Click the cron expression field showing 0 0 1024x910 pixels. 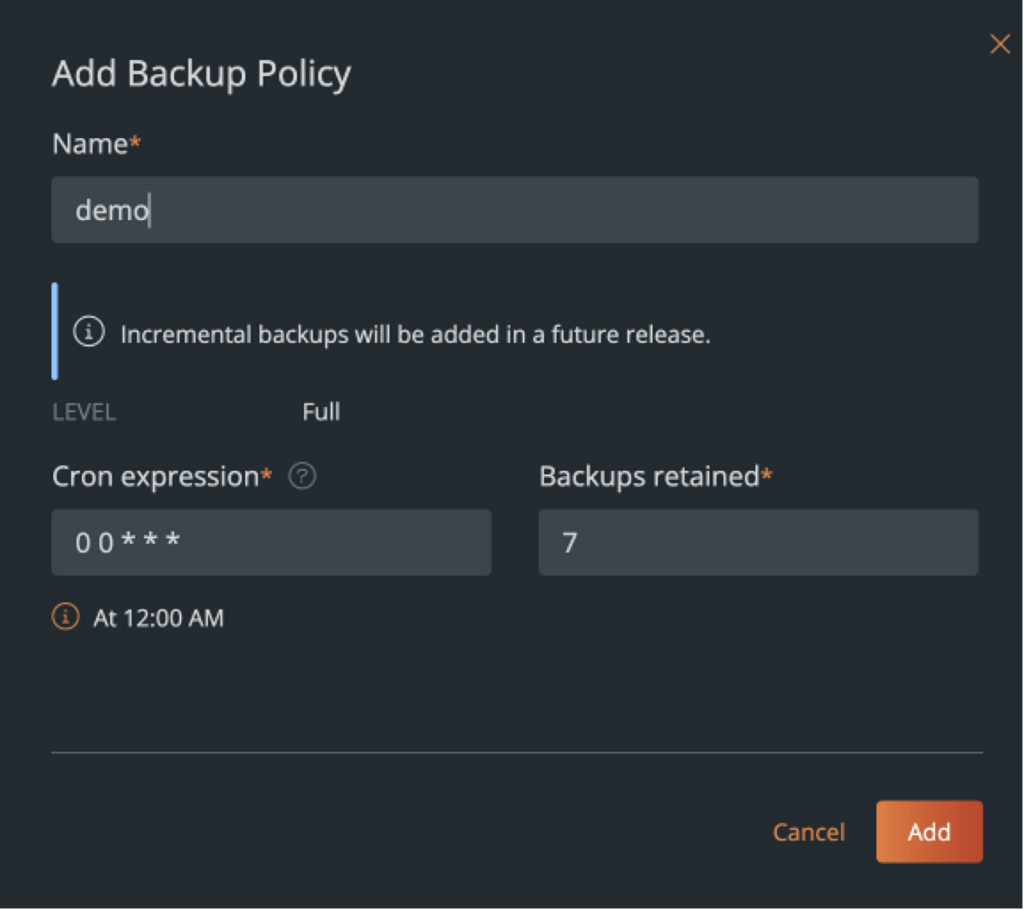click(x=271, y=542)
